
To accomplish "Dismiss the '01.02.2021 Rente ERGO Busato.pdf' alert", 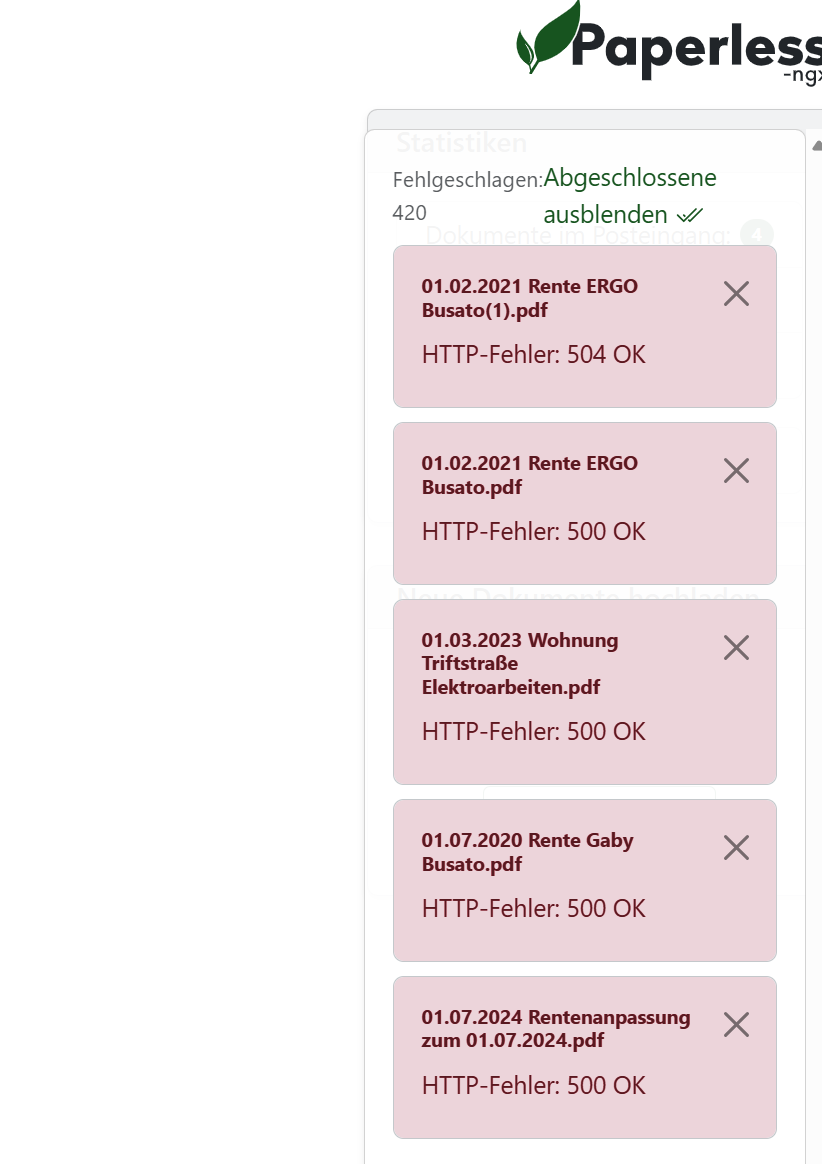I will 736,471.
